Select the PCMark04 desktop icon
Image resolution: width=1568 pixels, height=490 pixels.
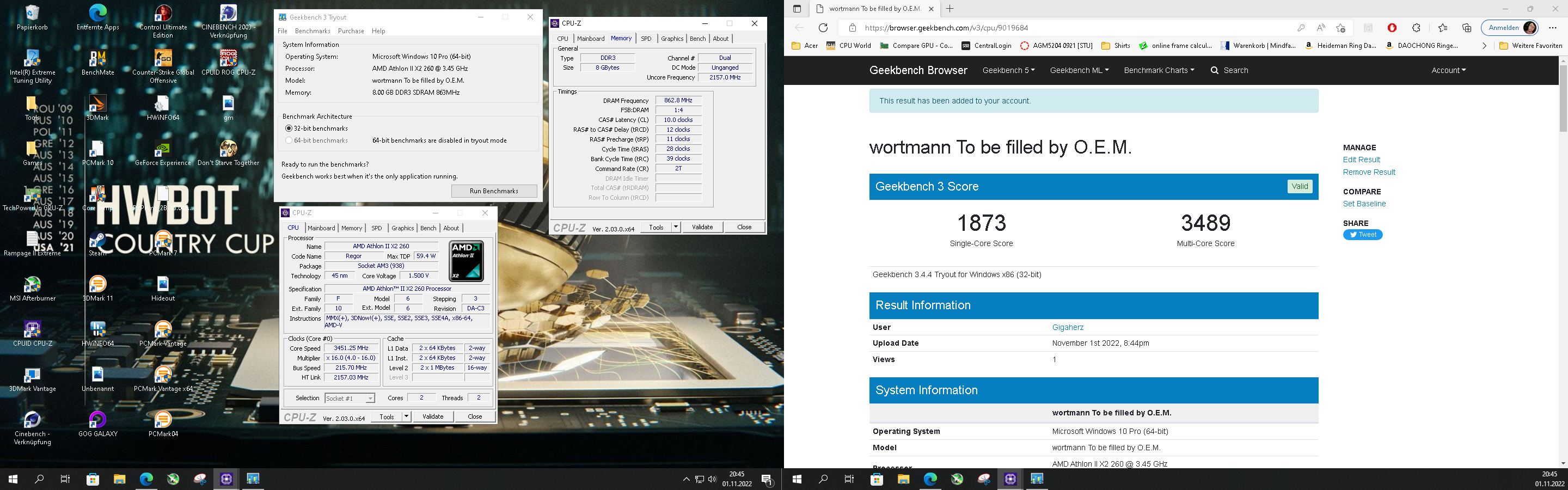(163, 425)
